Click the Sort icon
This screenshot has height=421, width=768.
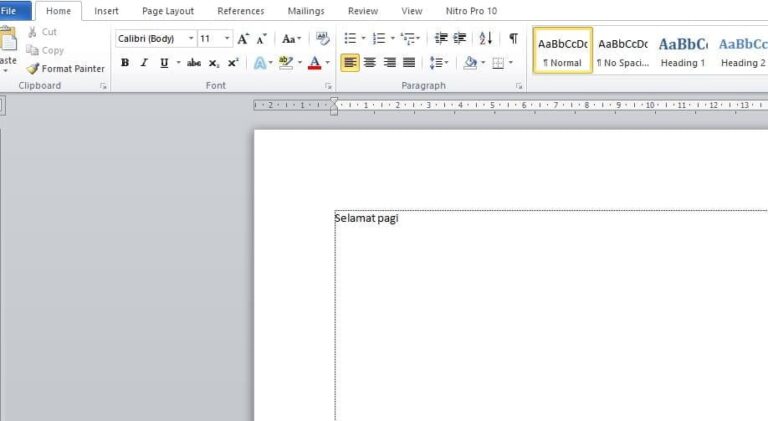(486, 39)
